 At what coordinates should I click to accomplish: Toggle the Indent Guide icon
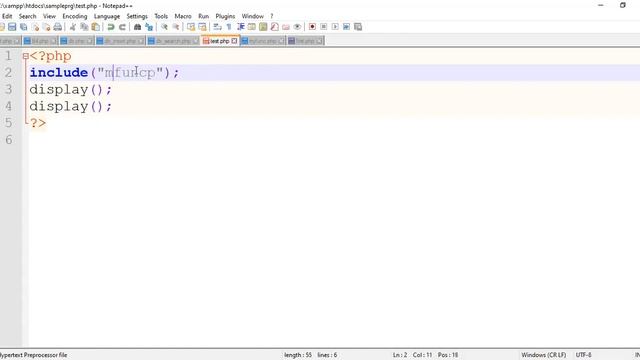pyautogui.click(x=240, y=27)
